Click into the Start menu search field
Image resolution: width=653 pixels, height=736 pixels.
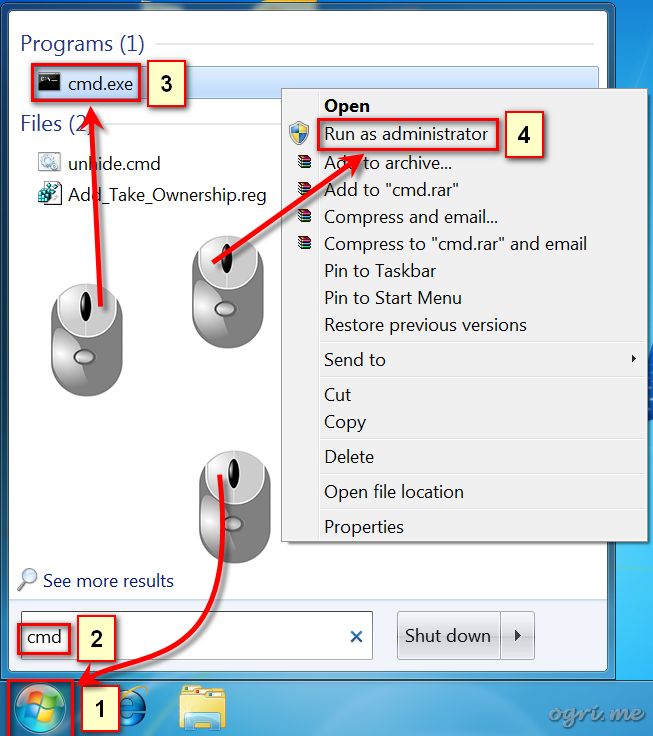[x=197, y=636]
